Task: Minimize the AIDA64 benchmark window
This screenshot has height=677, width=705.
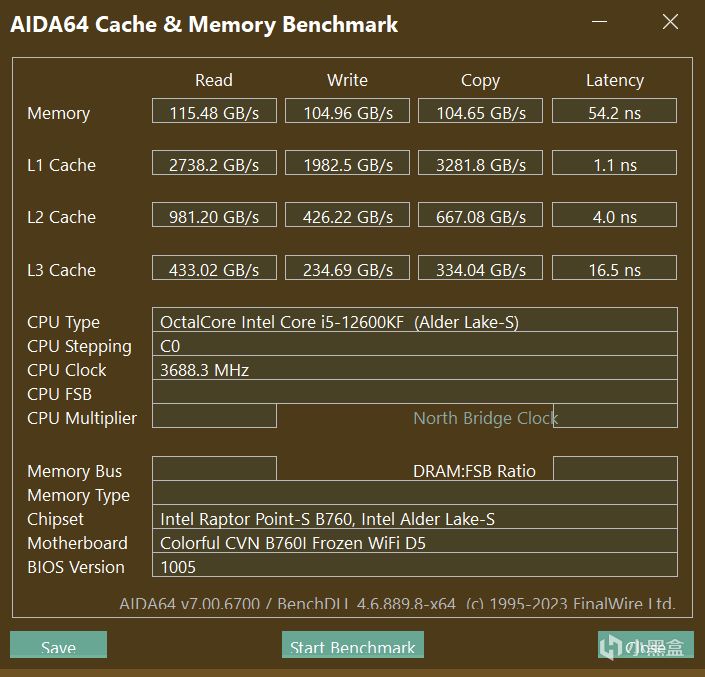Action: pyautogui.click(x=599, y=22)
